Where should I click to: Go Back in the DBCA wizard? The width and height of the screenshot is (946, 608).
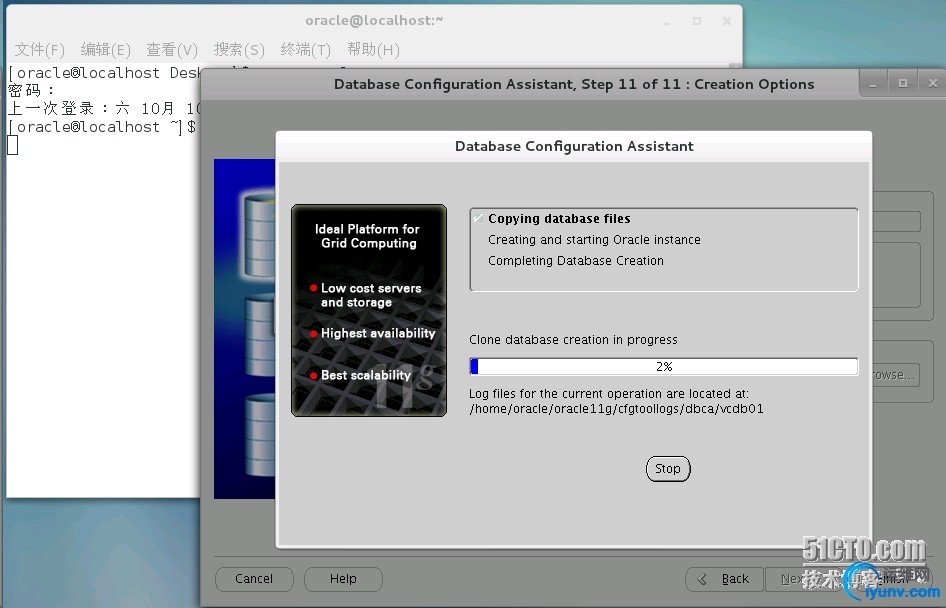coord(724,579)
